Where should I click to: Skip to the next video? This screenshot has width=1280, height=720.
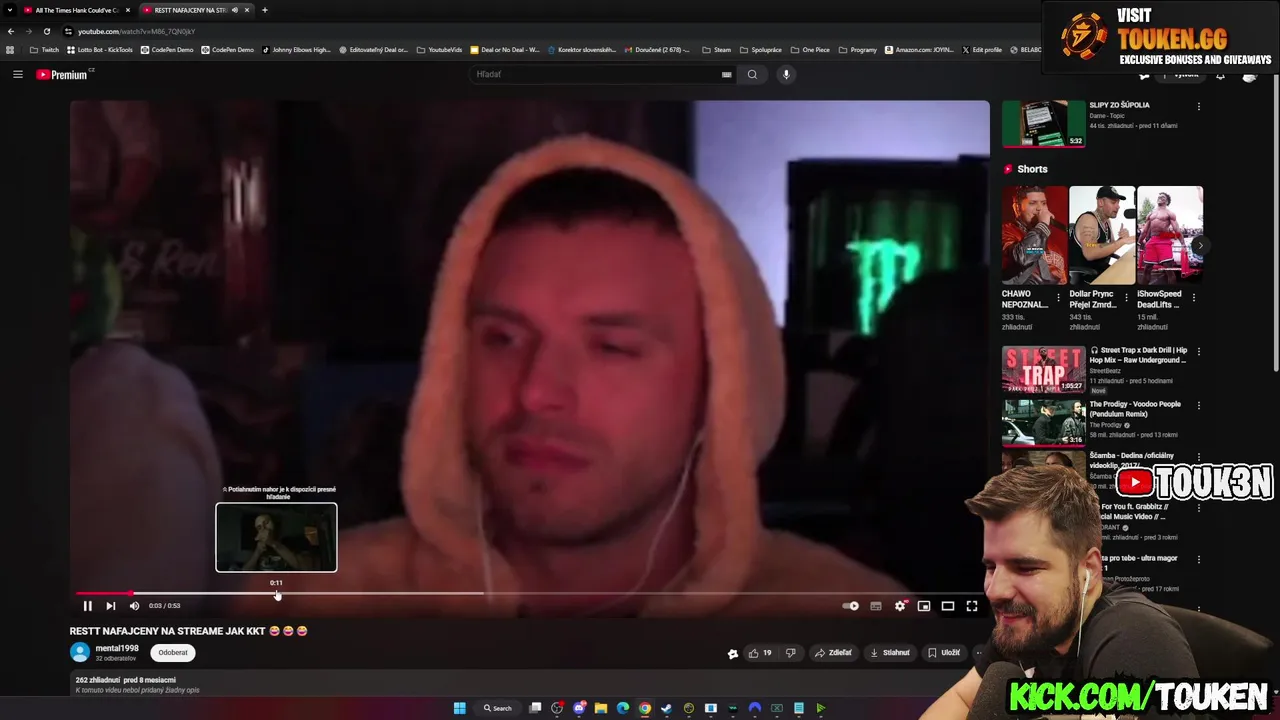[111, 606]
